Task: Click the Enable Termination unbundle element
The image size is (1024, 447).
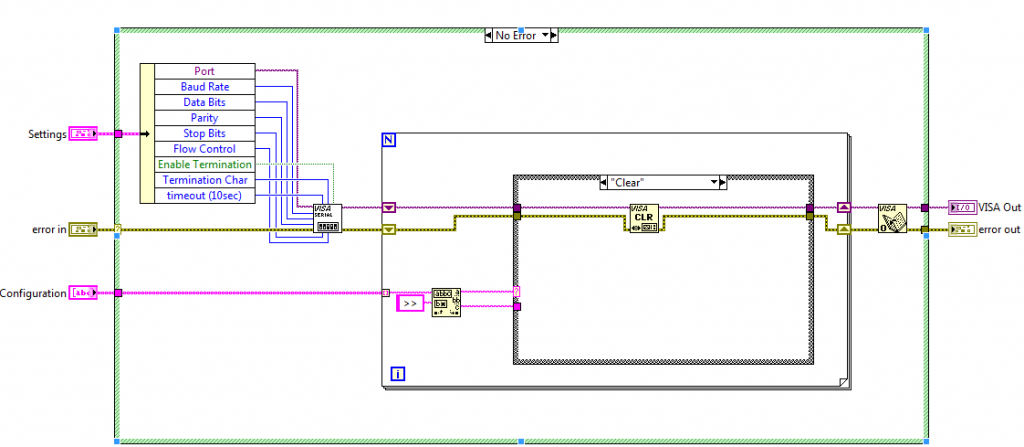Action: 204,164
